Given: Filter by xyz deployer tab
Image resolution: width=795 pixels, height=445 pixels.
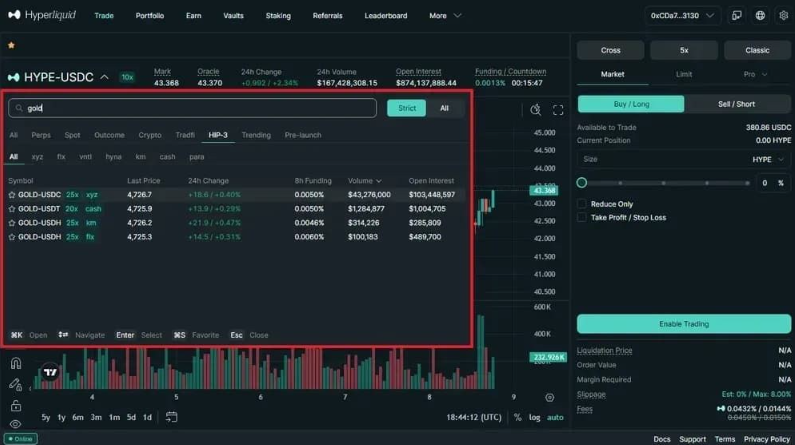Looking at the screenshot, I should pyautogui.click(x=37, y=157).
